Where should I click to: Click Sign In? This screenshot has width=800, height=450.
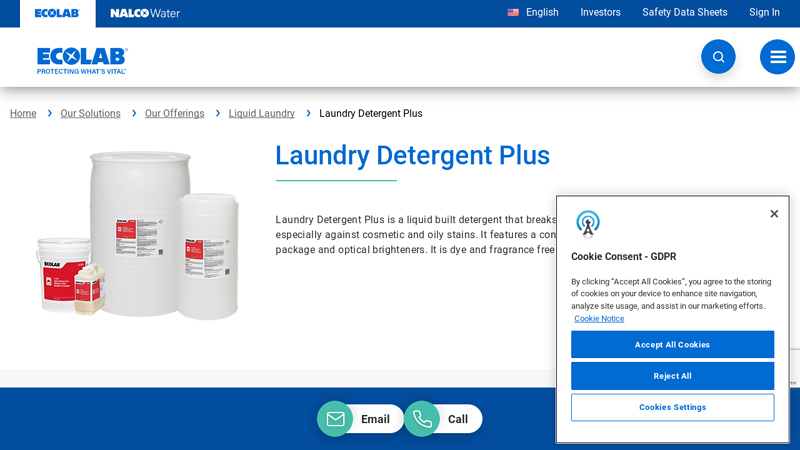764,12
